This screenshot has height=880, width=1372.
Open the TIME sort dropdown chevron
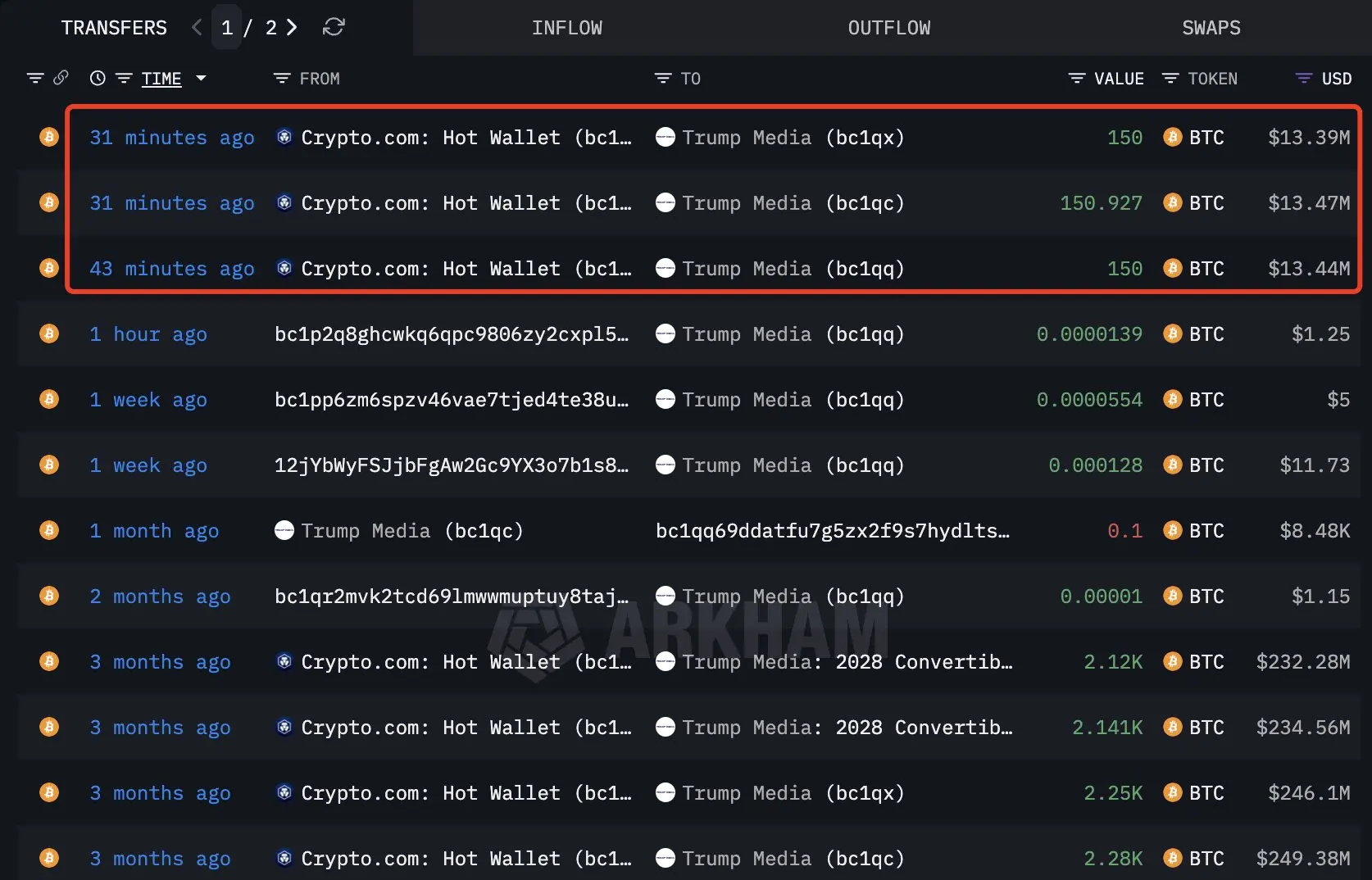[201, 78]
